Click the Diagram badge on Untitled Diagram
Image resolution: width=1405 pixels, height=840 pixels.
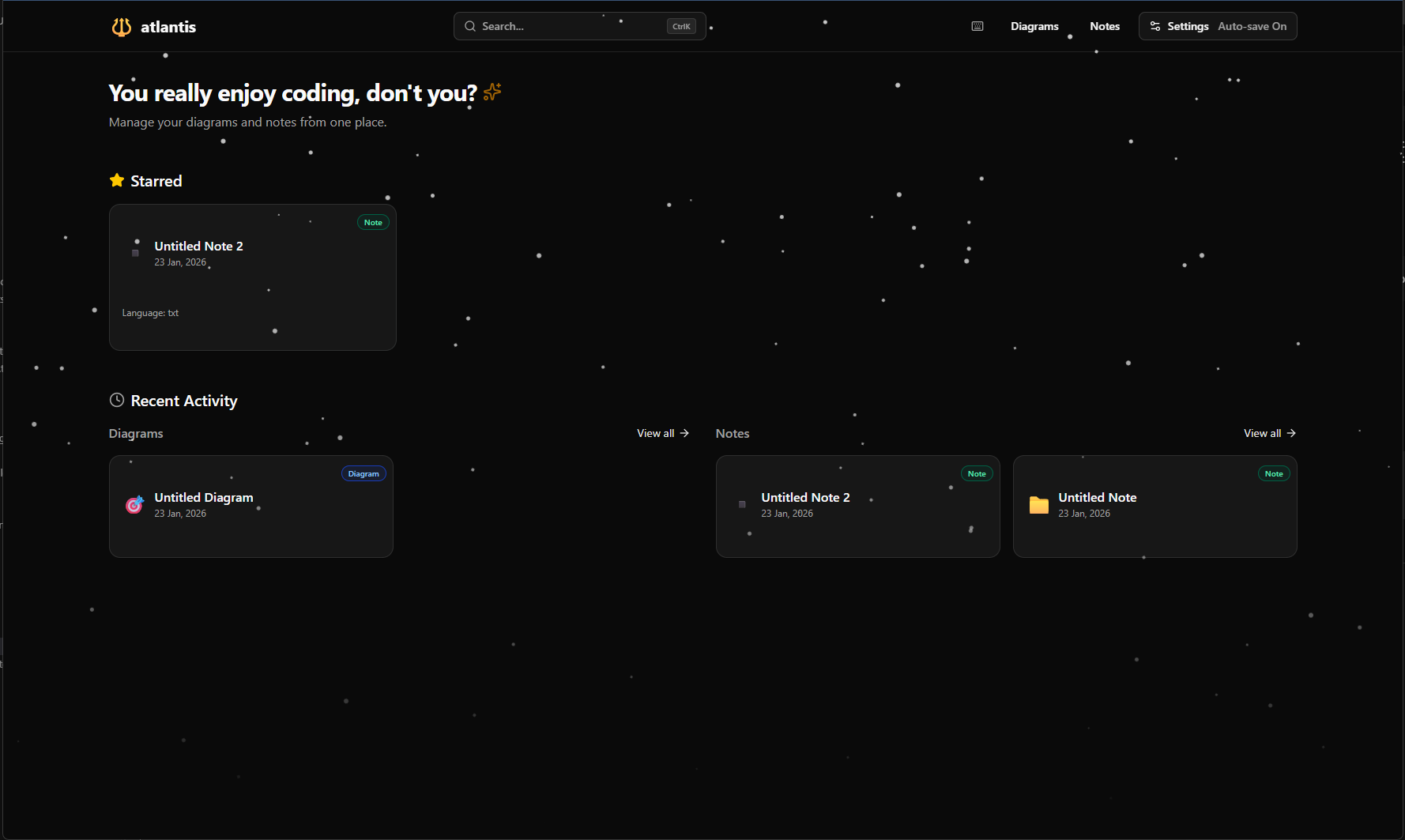tap(363, 473)
